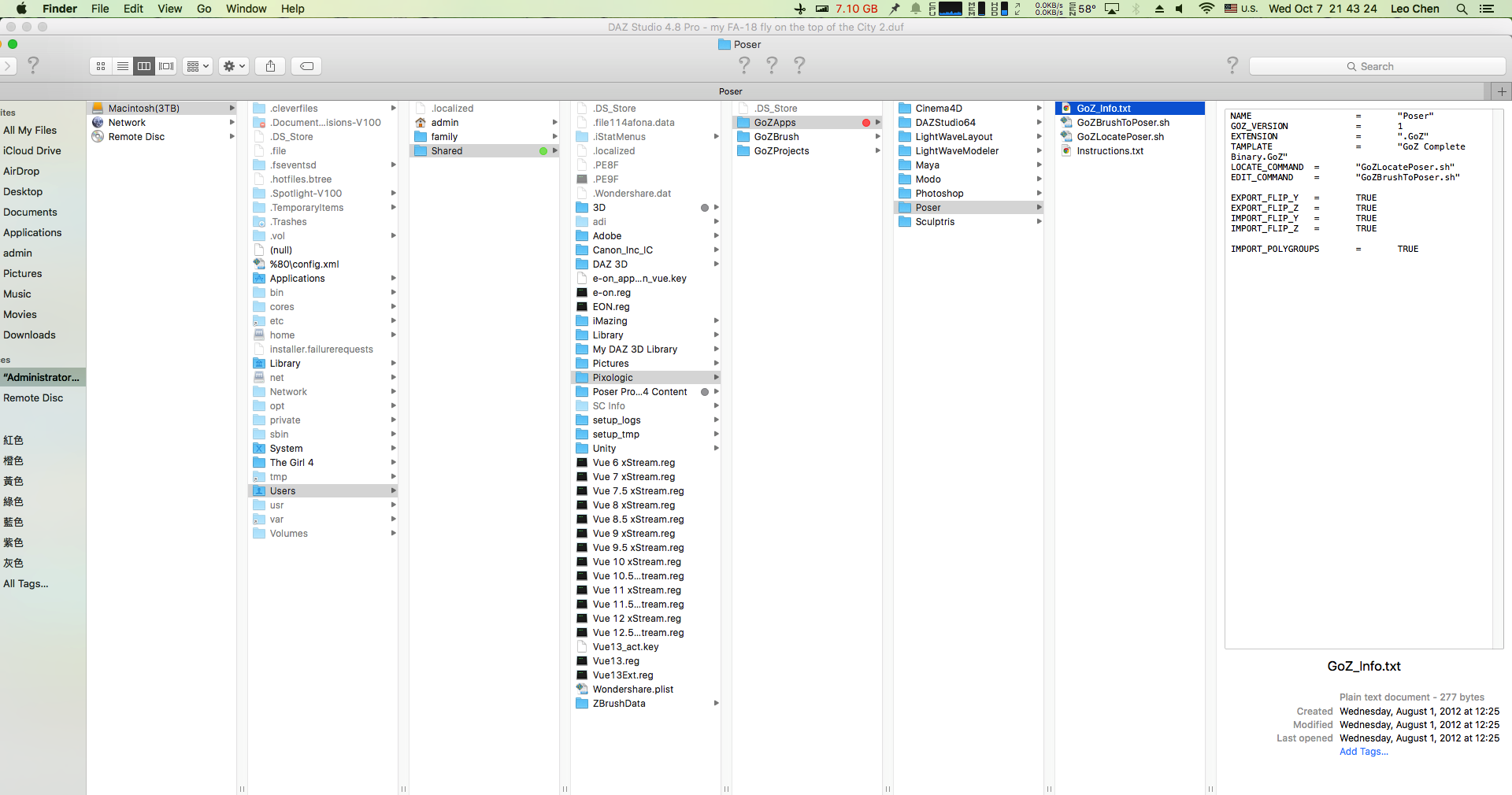Expand the Sculptris folder arrow
The width and height of the screenshot is (1512, 795).
1039,221
